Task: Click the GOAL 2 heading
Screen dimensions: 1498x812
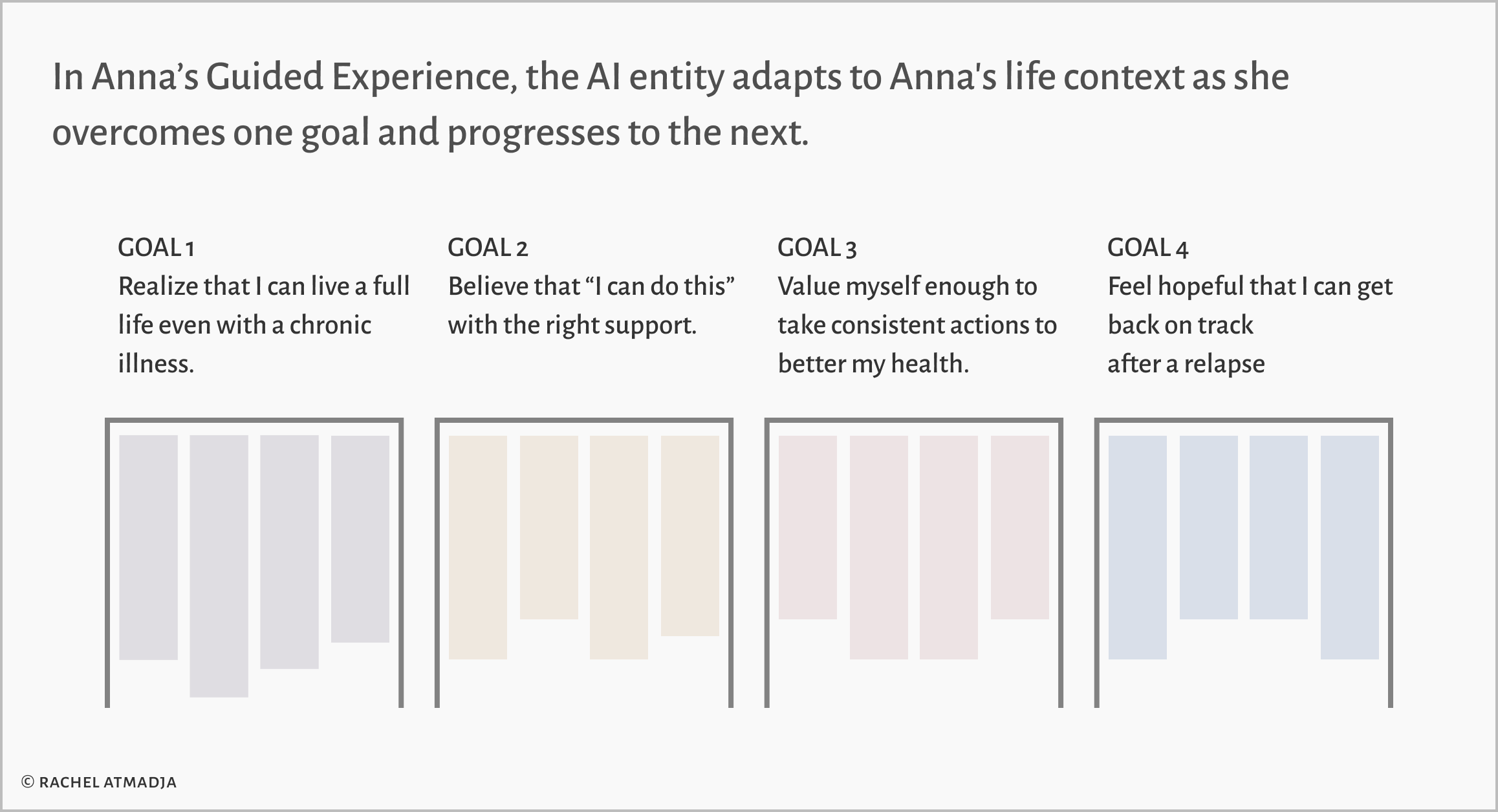Action: coord(488,248)
